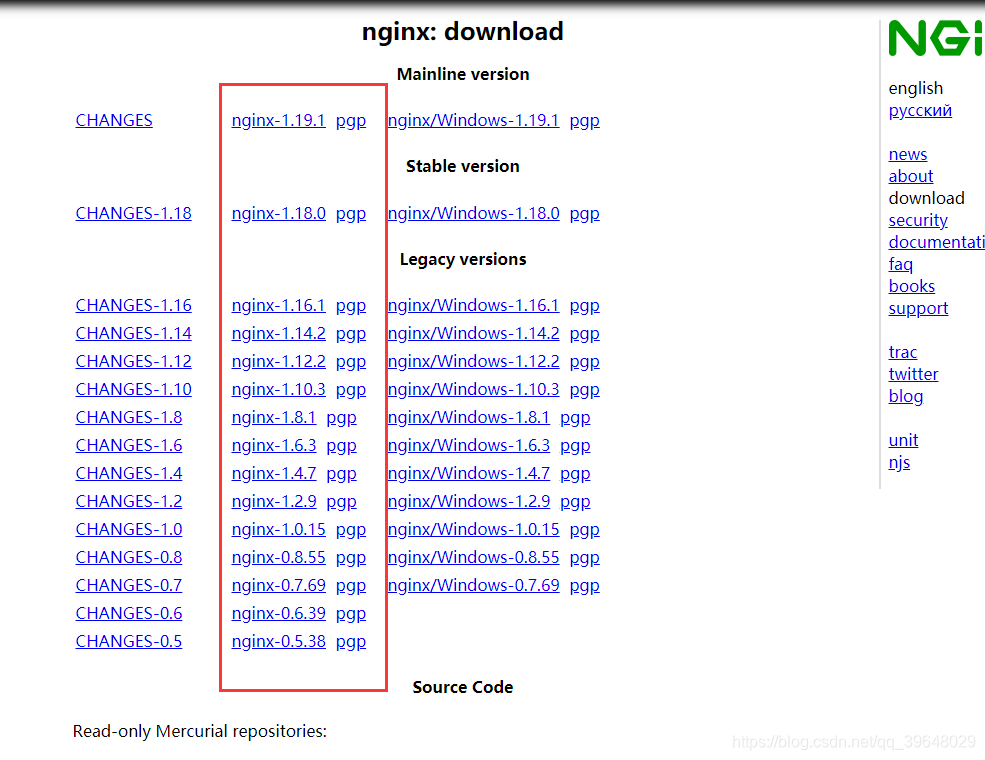Viewport: 985px width, 760px height.
Task: Download legacy nginx-1.16.1 release
Action: (278, 305)
